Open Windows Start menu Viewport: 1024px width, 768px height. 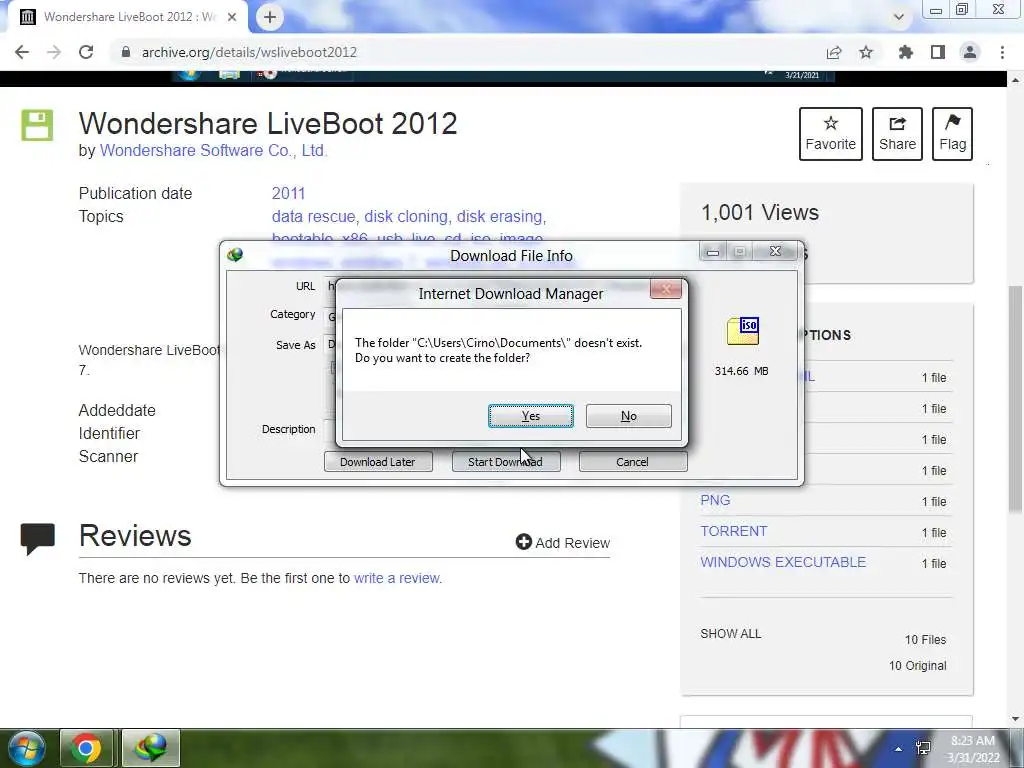coord(25,748)
